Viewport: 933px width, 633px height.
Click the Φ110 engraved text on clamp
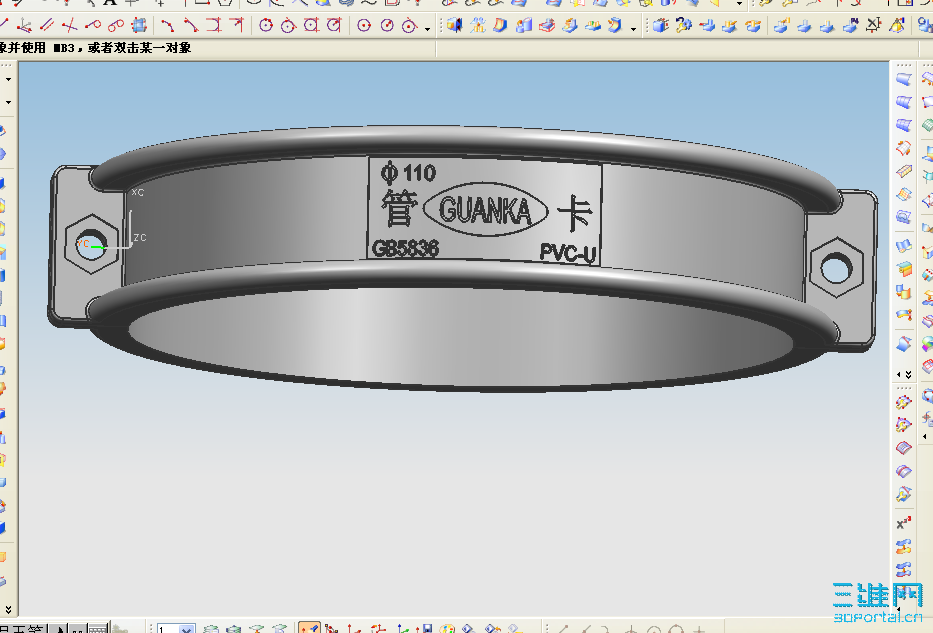coord(409,173)
